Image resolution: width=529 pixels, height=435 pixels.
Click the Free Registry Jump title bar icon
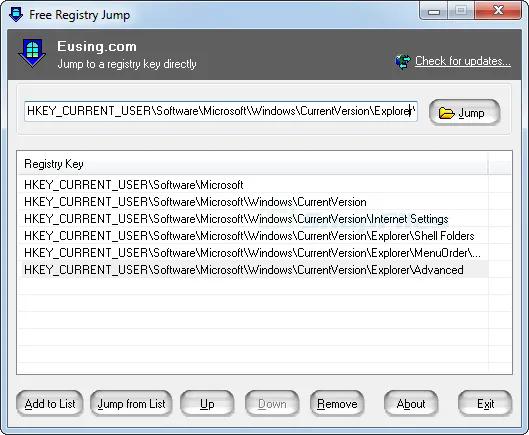[16, 14]
